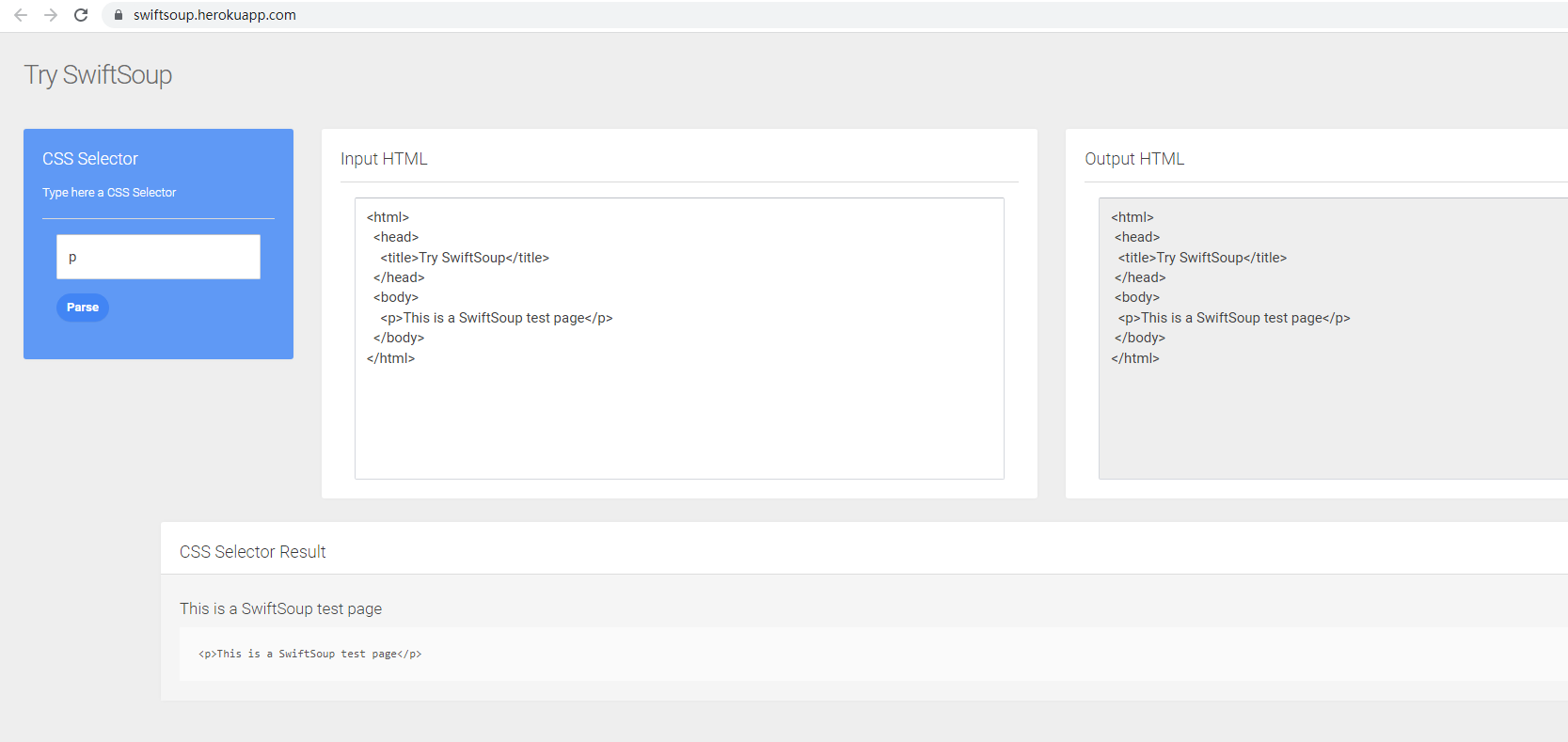The height and width of the screenshot is (742, 1568).
Task: Click the Parse button
Action: click(x=83, y=308)
